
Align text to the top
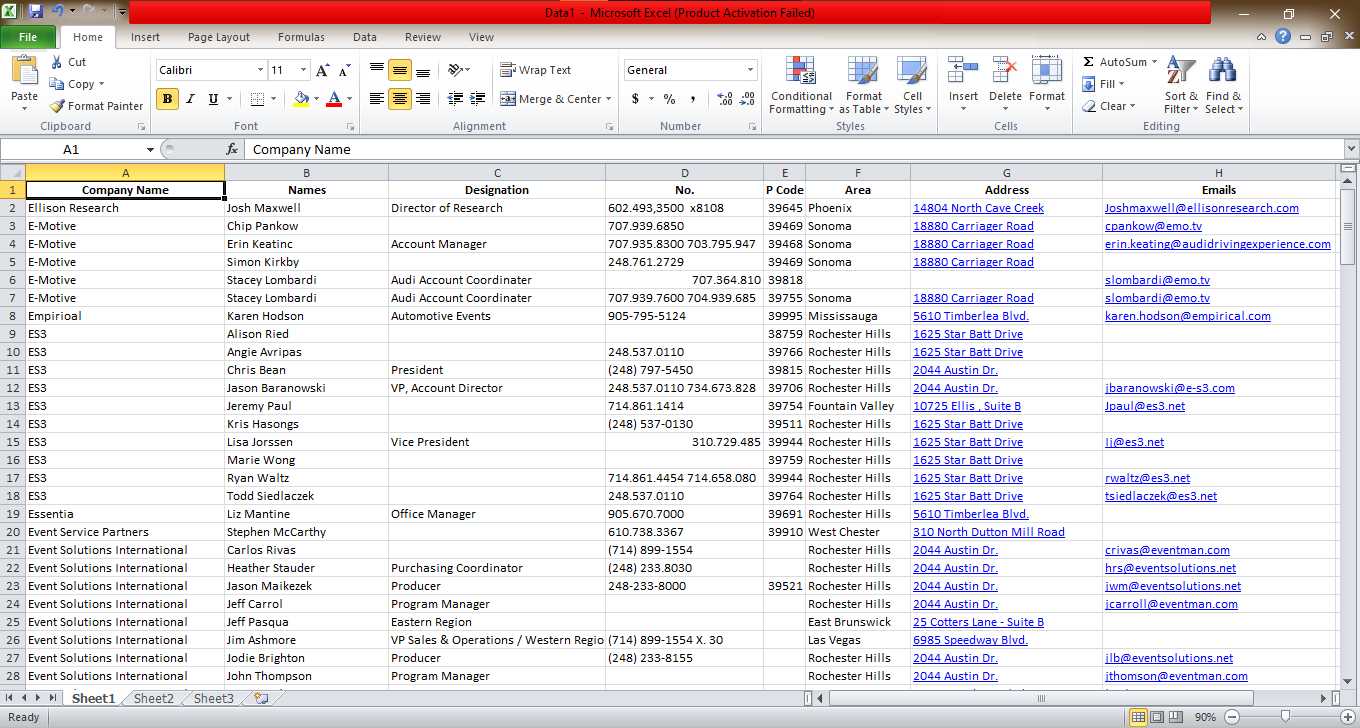tap(377, 70)
